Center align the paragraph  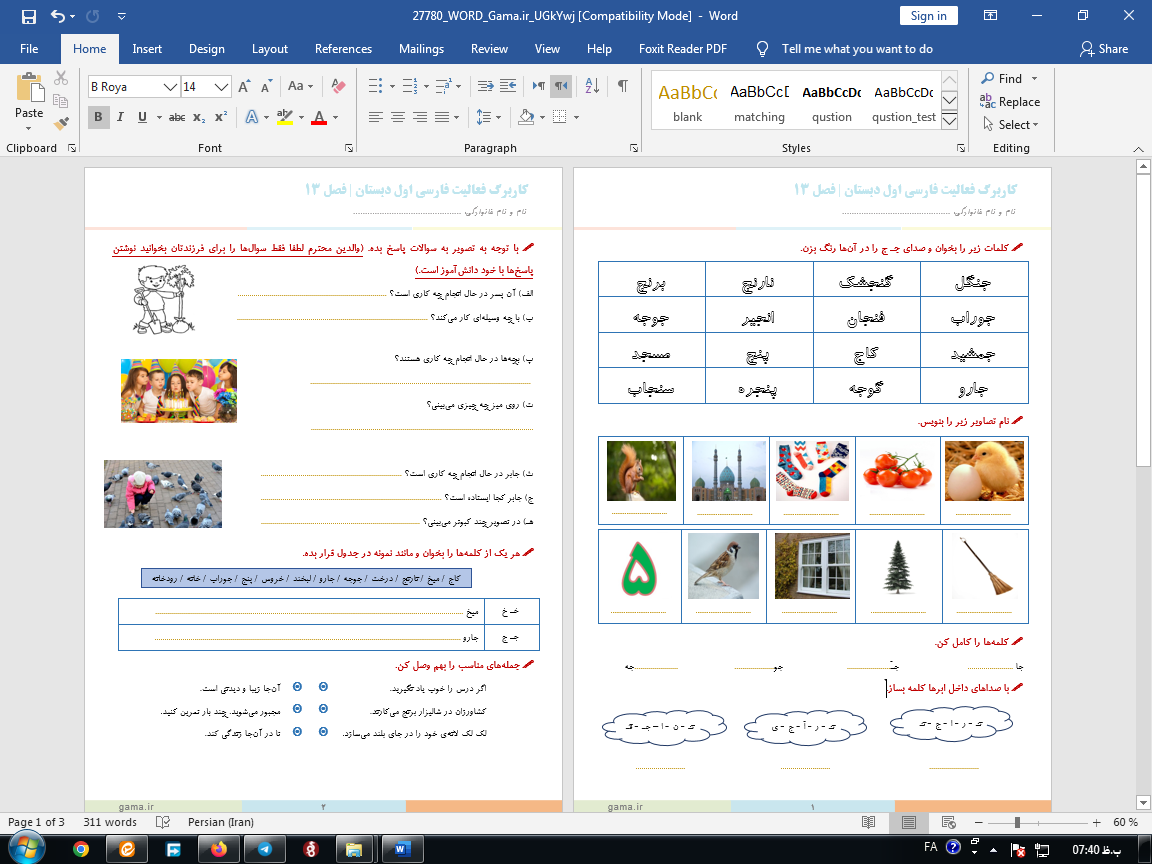396,119
